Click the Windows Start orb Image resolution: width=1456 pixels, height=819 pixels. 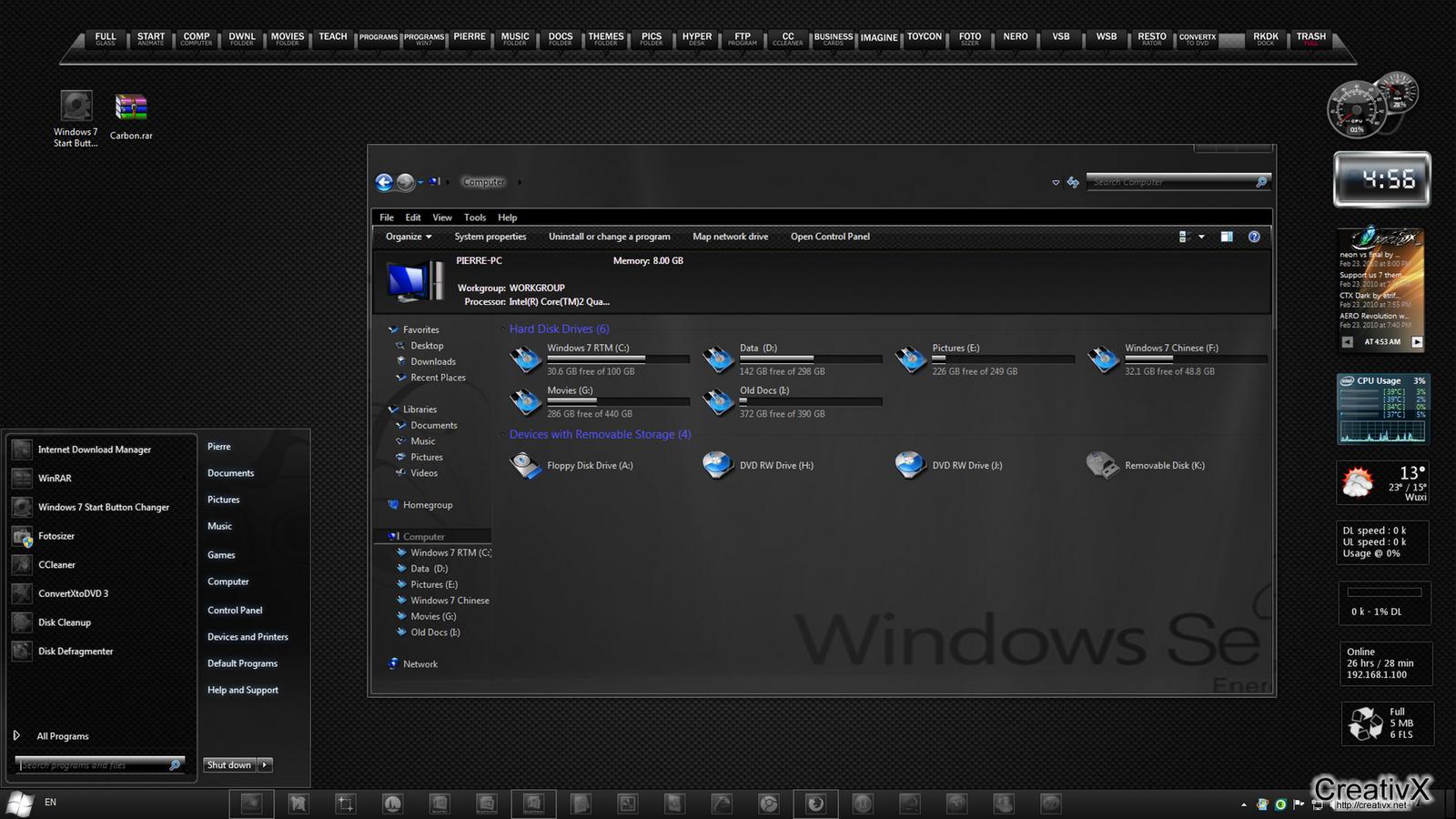point(20,803)
